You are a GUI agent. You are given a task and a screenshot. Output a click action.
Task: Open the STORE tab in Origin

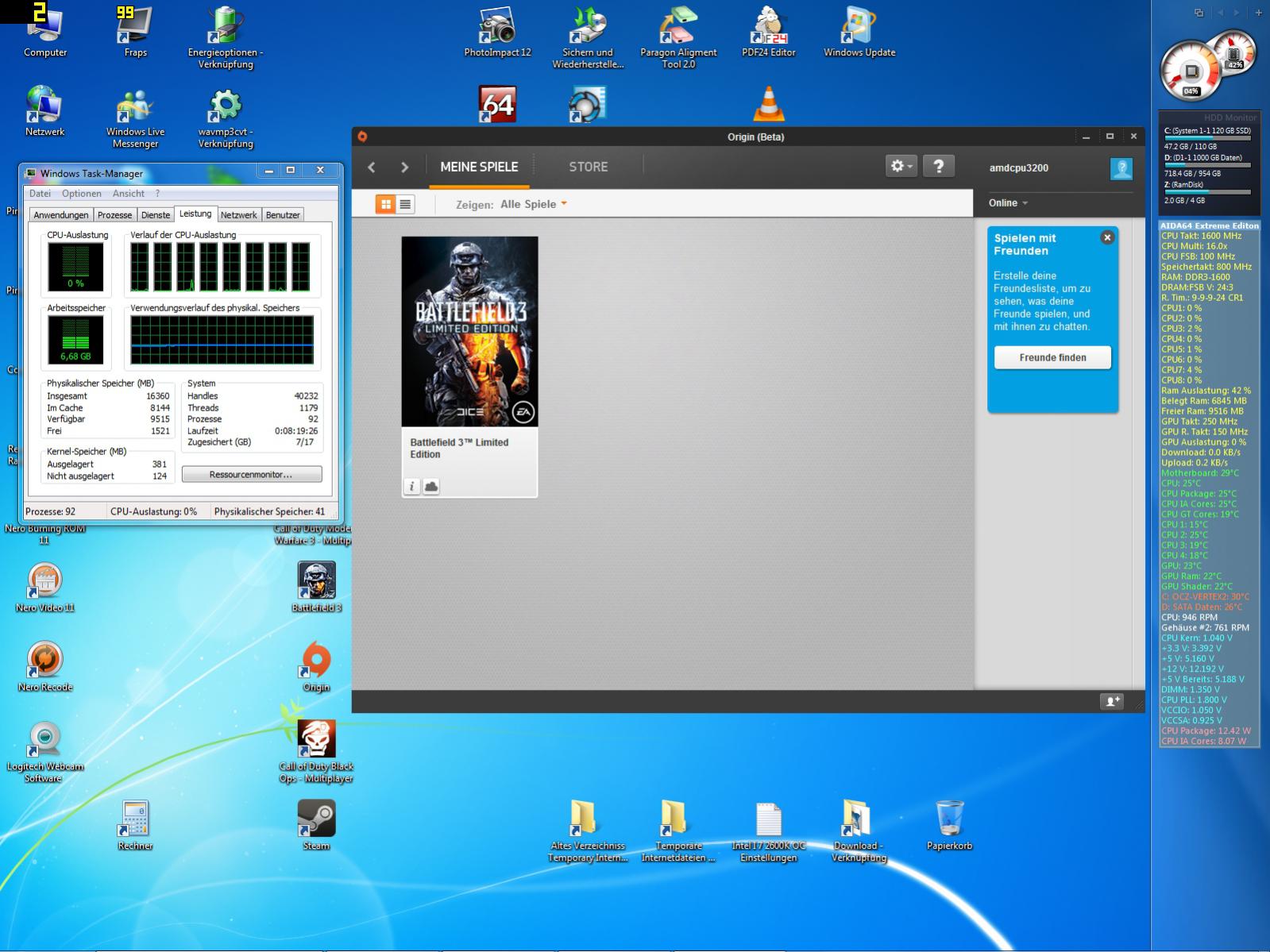pyautogui.click(x=589, y=167)
